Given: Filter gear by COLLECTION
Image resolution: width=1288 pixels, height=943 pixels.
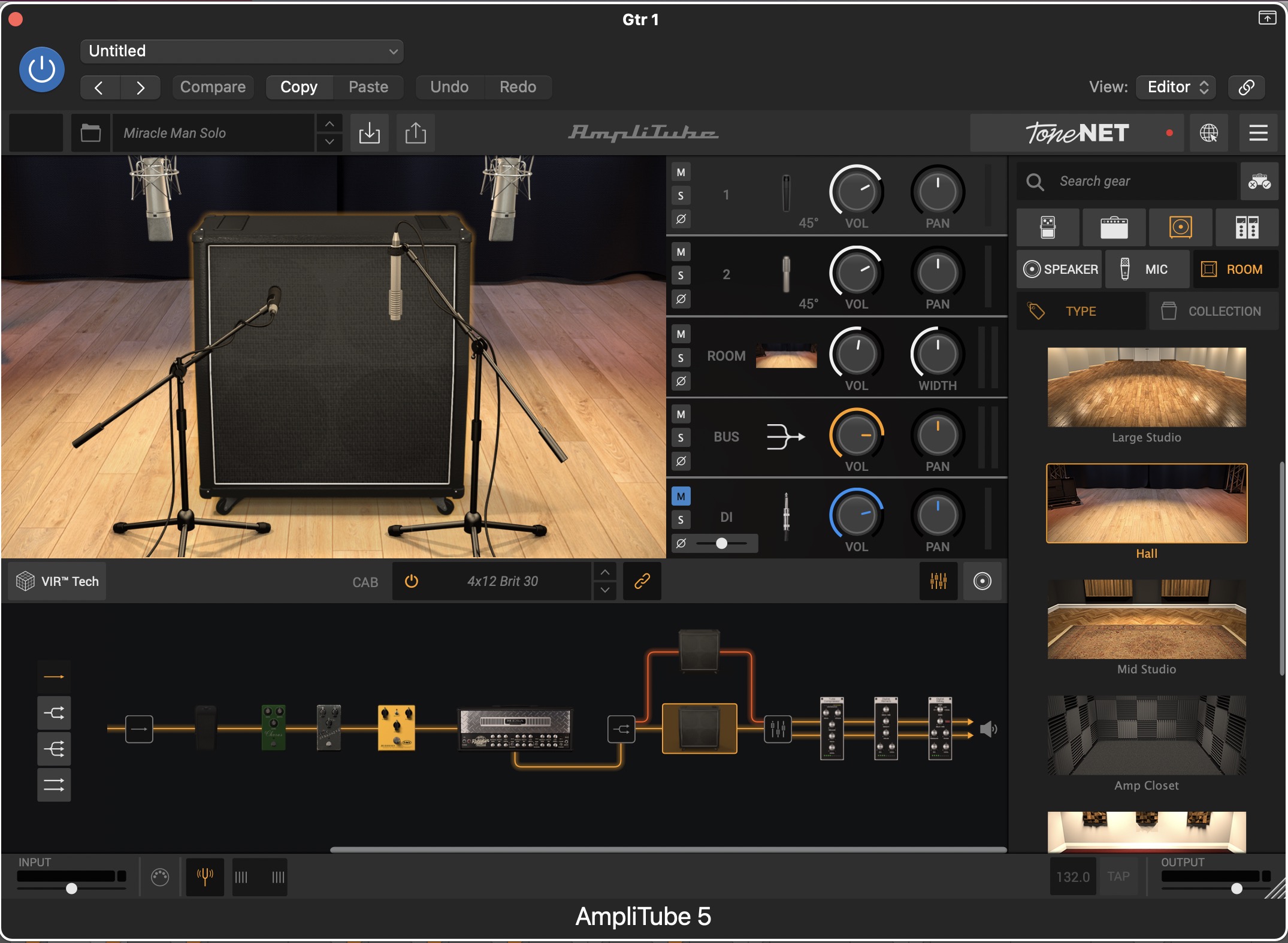Looking at the screenshot, I should (1214, 311).
